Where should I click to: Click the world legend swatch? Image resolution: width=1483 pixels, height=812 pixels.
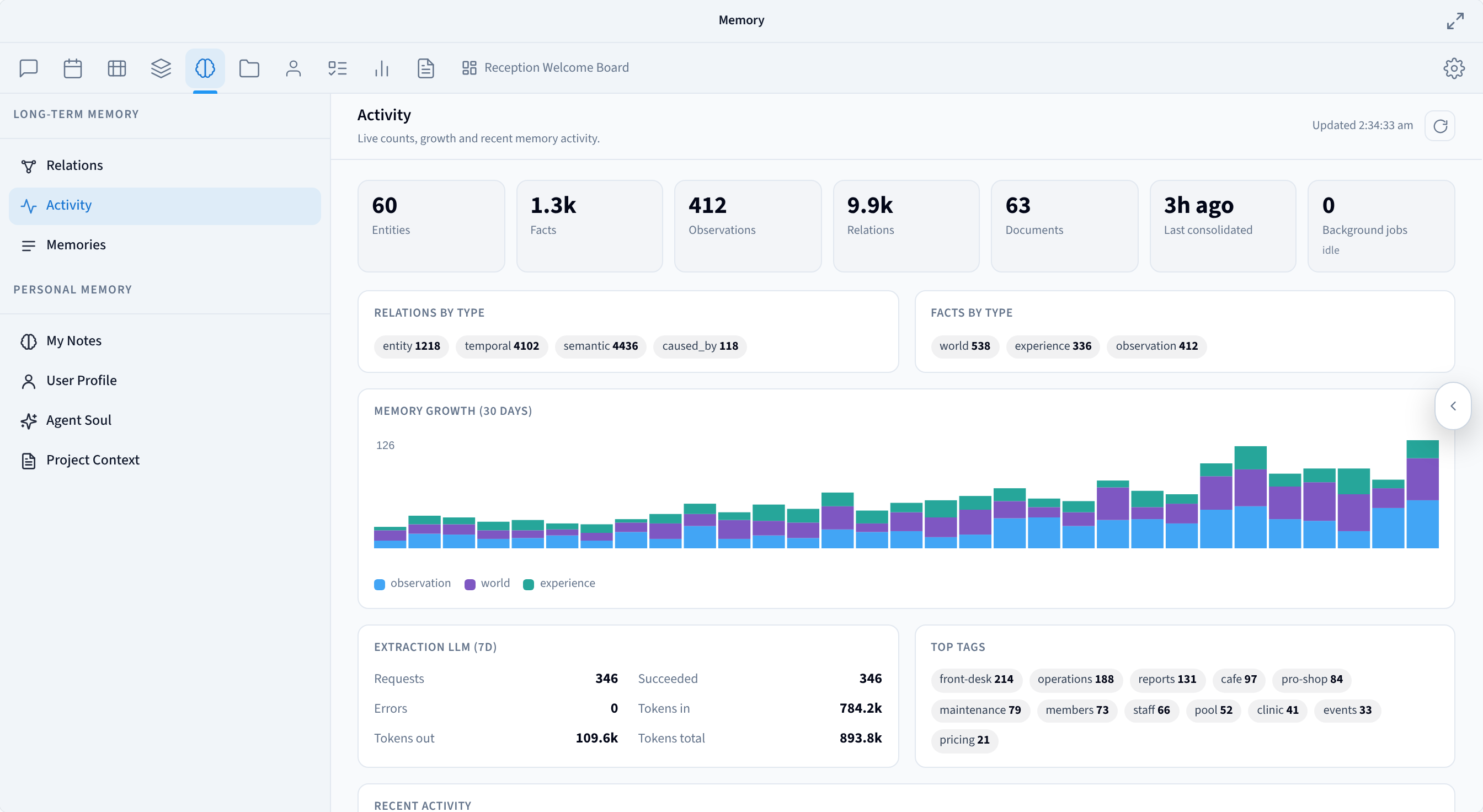470,584
